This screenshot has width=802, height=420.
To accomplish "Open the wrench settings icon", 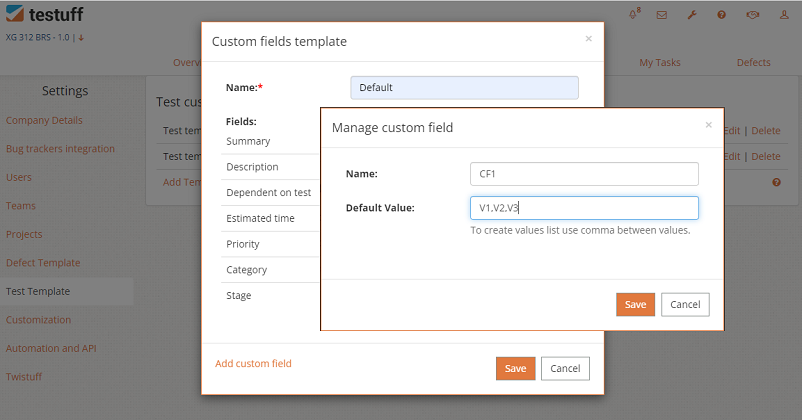I will click(x=692, y=15).
